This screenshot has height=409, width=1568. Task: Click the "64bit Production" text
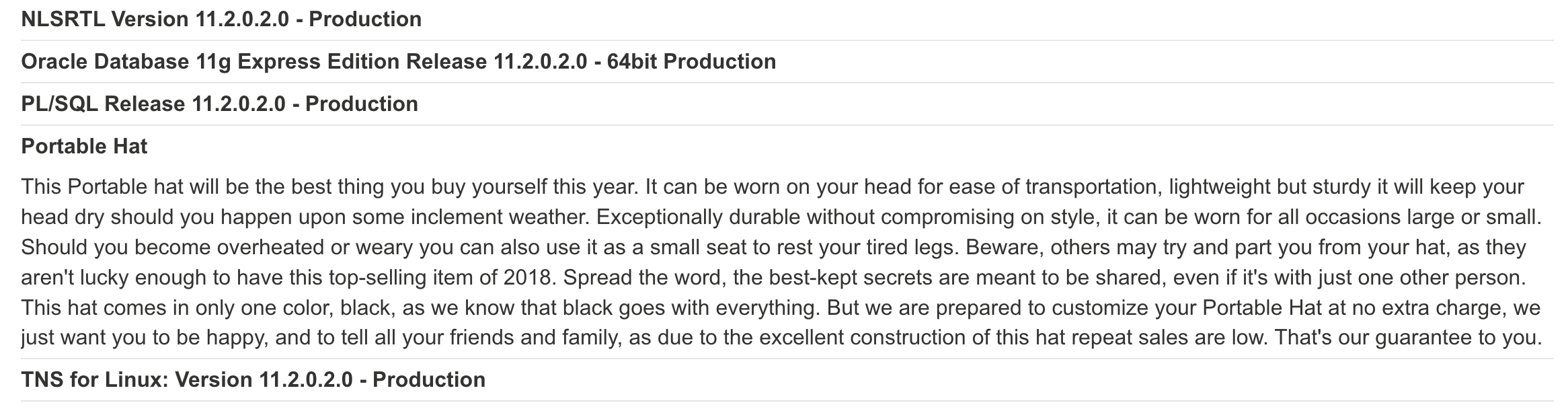pyautogui.click(x=691, y=62)
